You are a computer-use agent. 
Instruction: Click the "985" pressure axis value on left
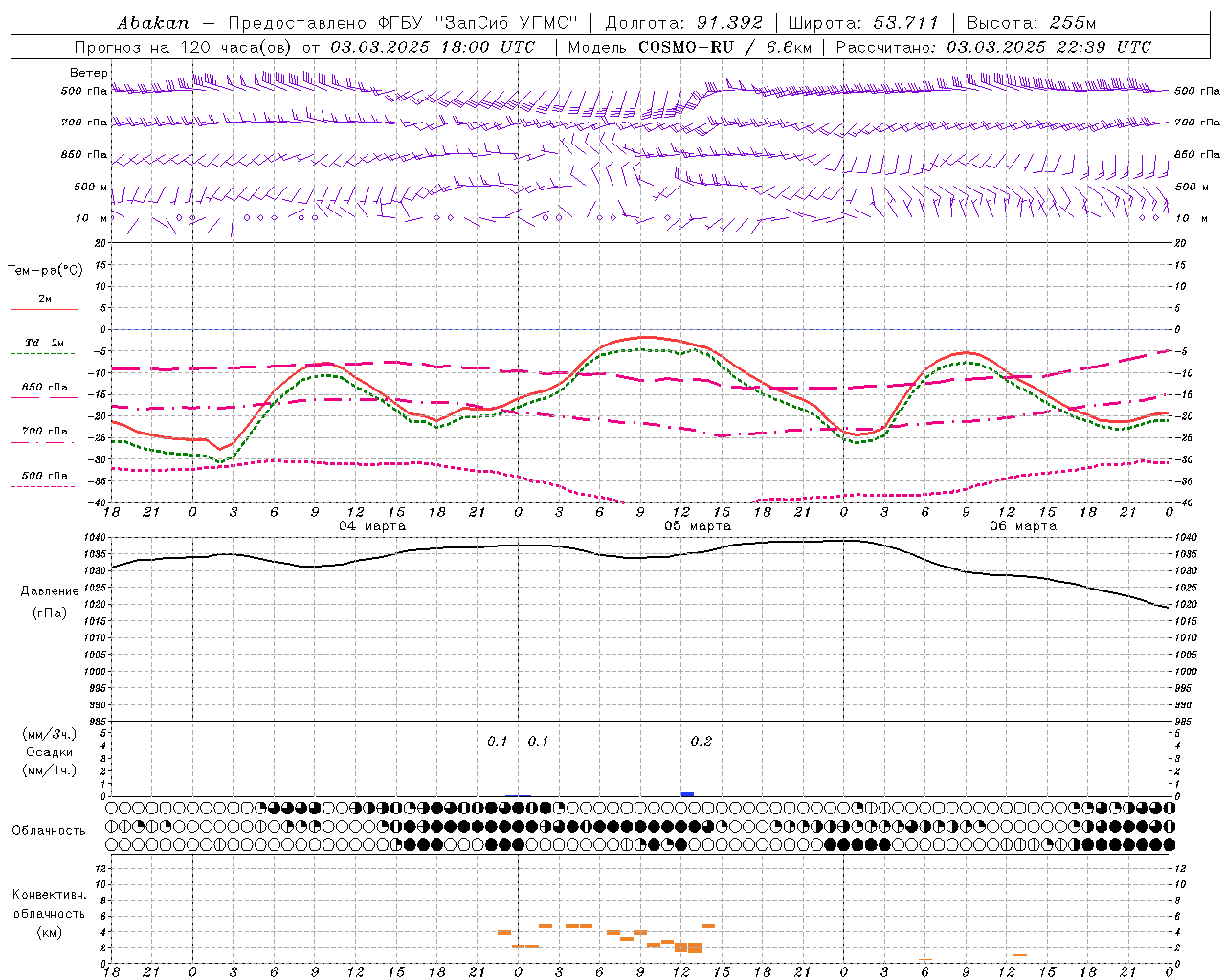pyautogui.click(x=100, y=722)
